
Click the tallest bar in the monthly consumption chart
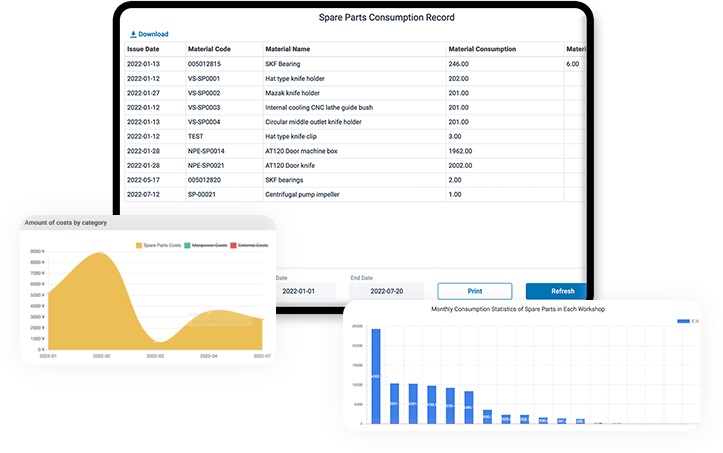(x=376, y=375)
